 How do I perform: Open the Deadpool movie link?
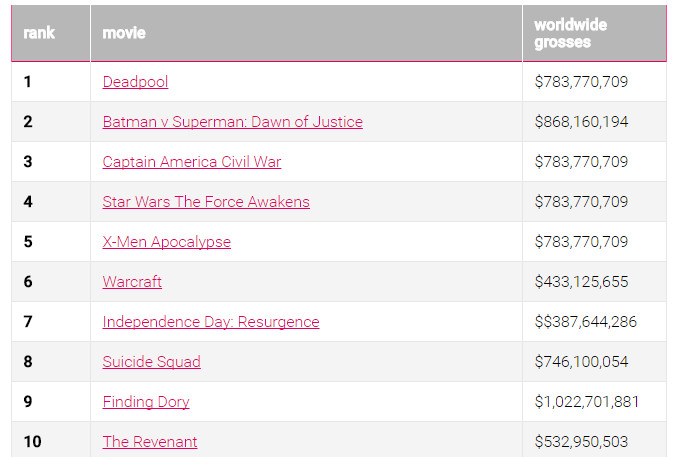(x=135, y=82)
